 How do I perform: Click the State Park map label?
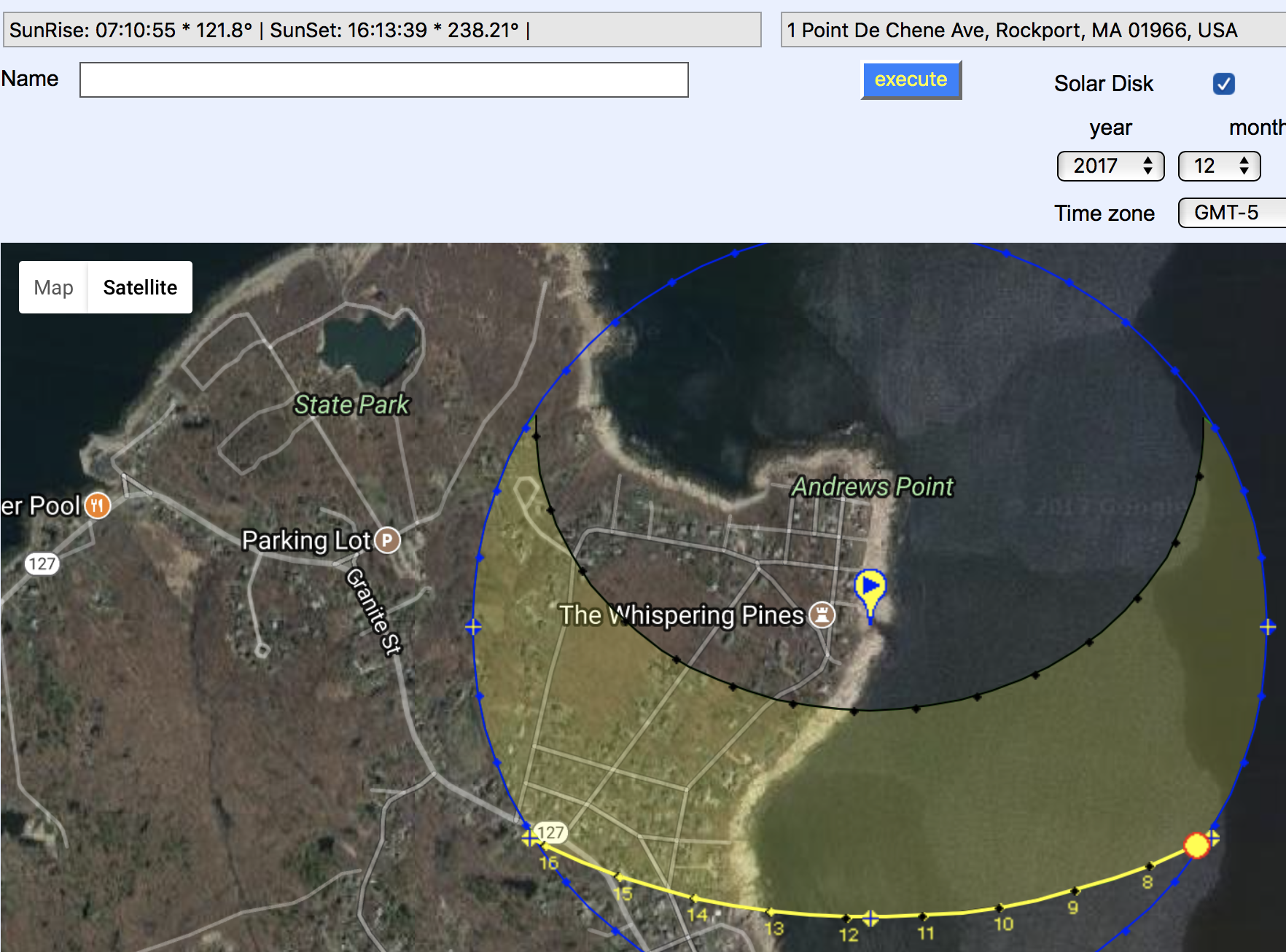click(351, 405)
